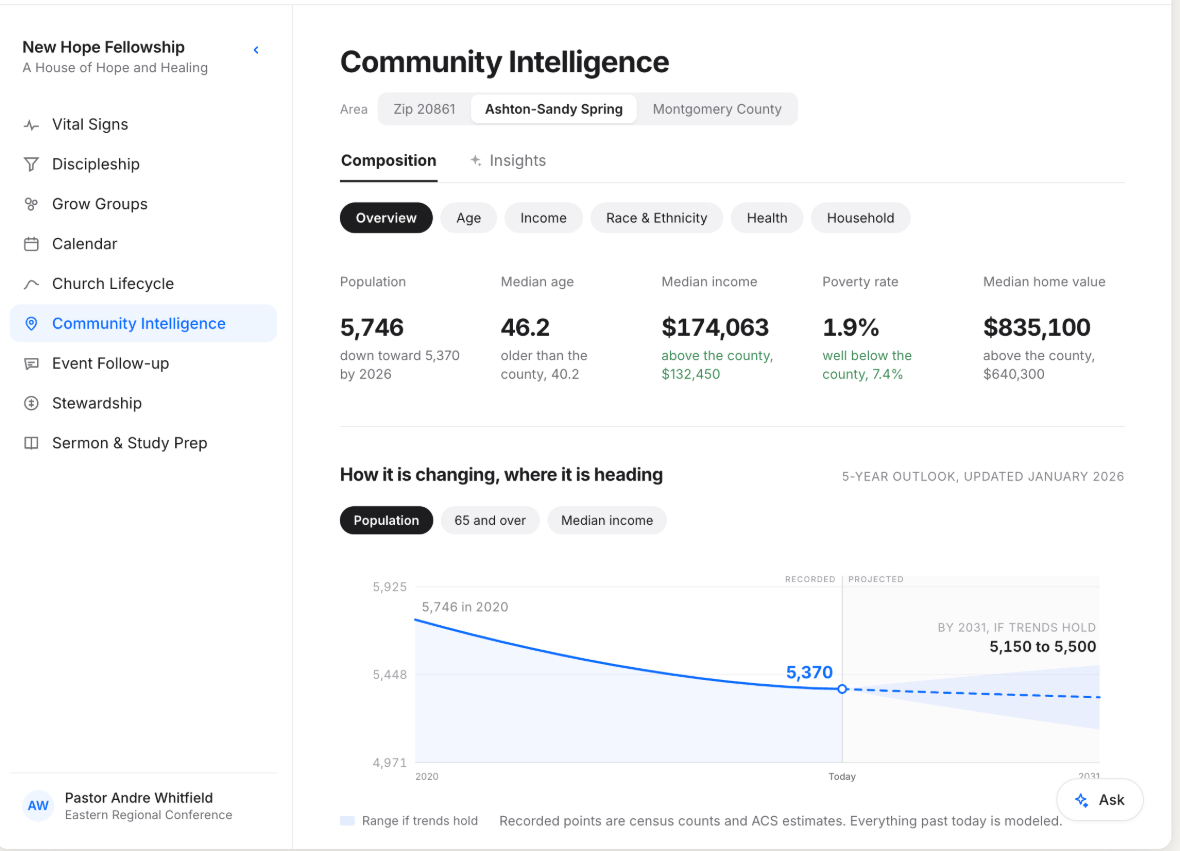Screen dimensions: 1180x851
Task: Click the PROJECTED chart label
Action: point(876,579)
